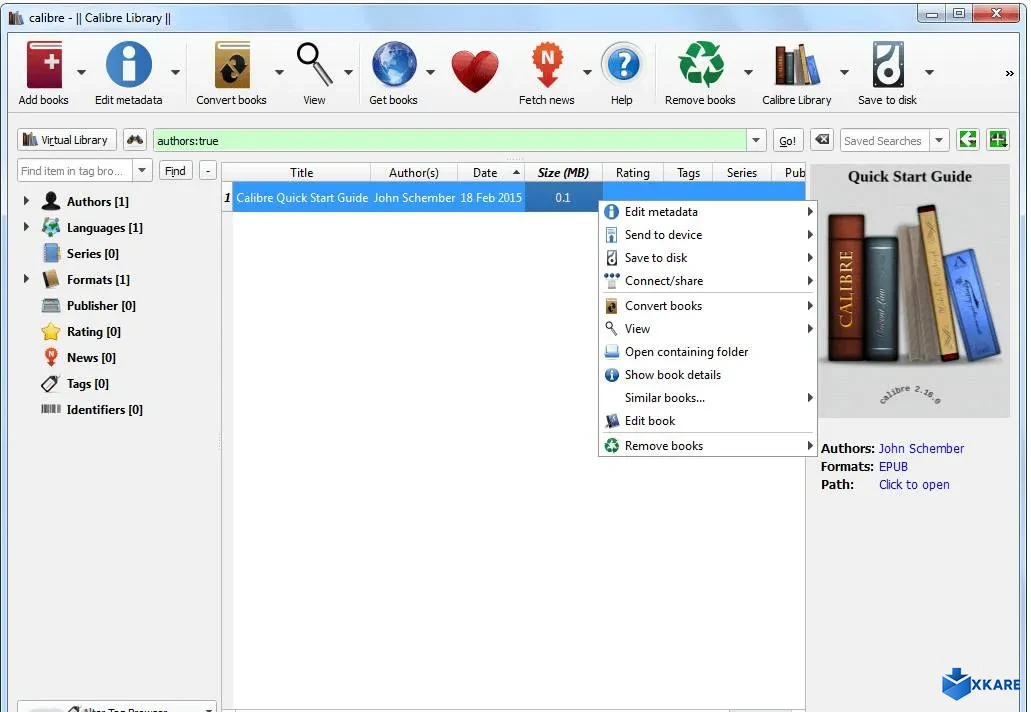This screenshot has height=712, width=1031.
Task: Expand the Languages tree node arrow
Action: (26, 227)
